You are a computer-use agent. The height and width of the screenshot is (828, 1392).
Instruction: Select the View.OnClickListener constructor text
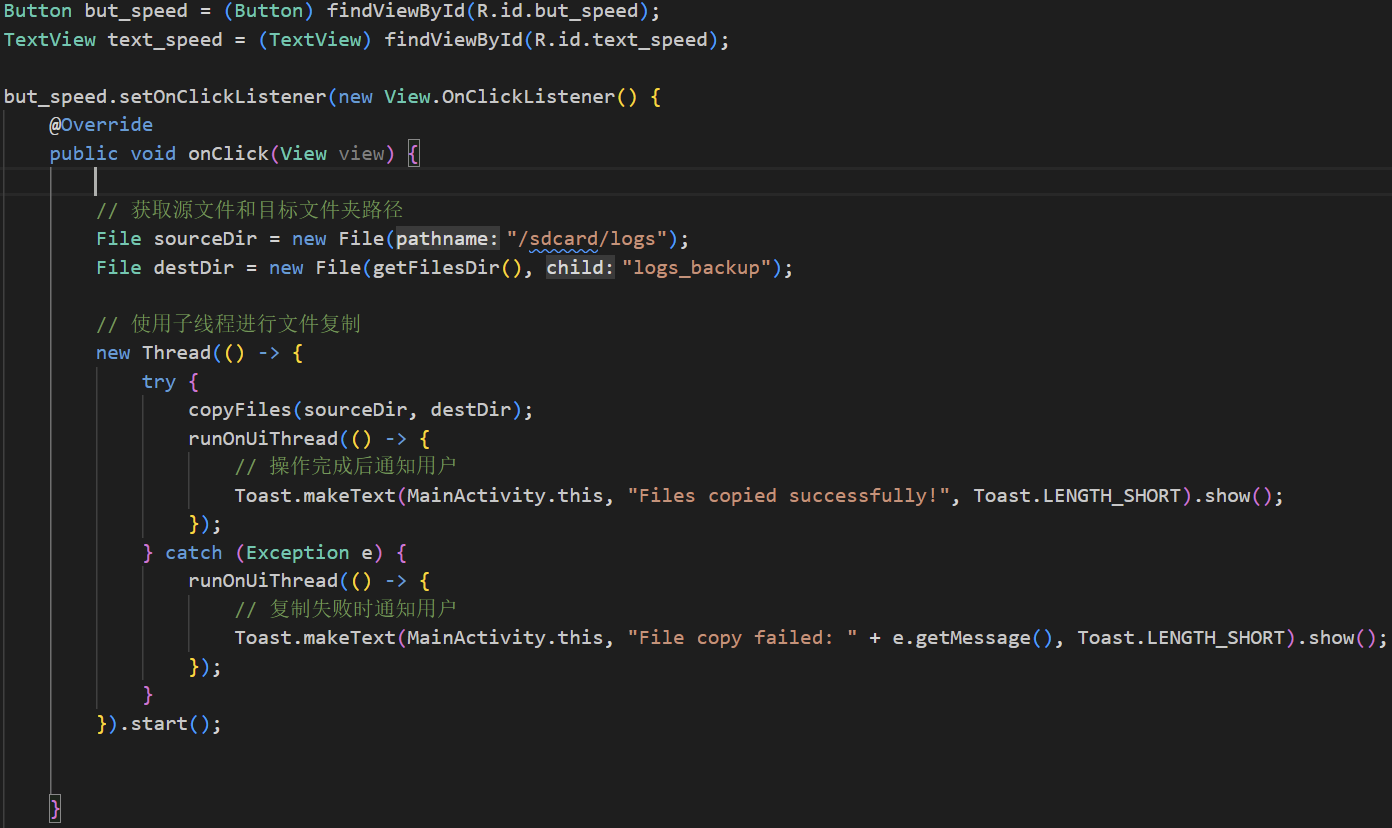point(510,97)
